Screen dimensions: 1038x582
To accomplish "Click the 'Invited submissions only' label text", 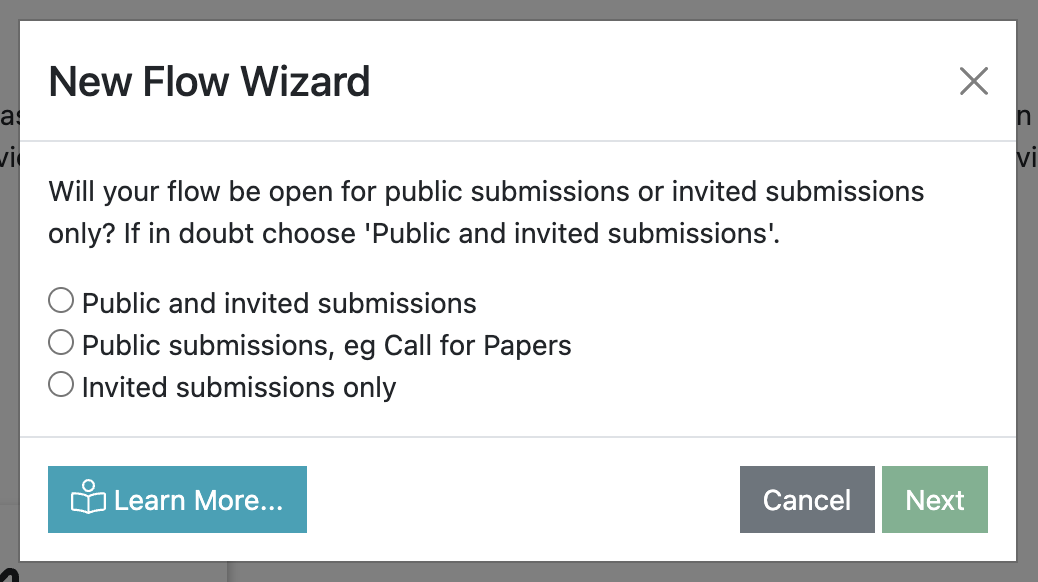I will 239,388.
